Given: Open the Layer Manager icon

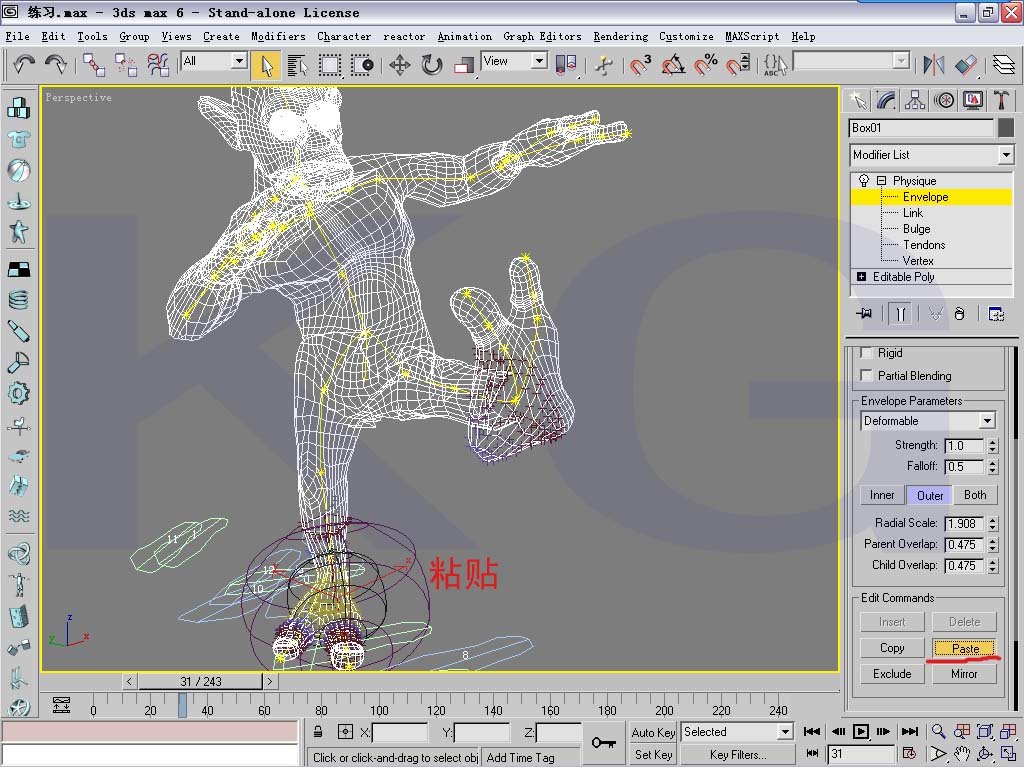Looking at the screenshot, I should pos(1004,65).
